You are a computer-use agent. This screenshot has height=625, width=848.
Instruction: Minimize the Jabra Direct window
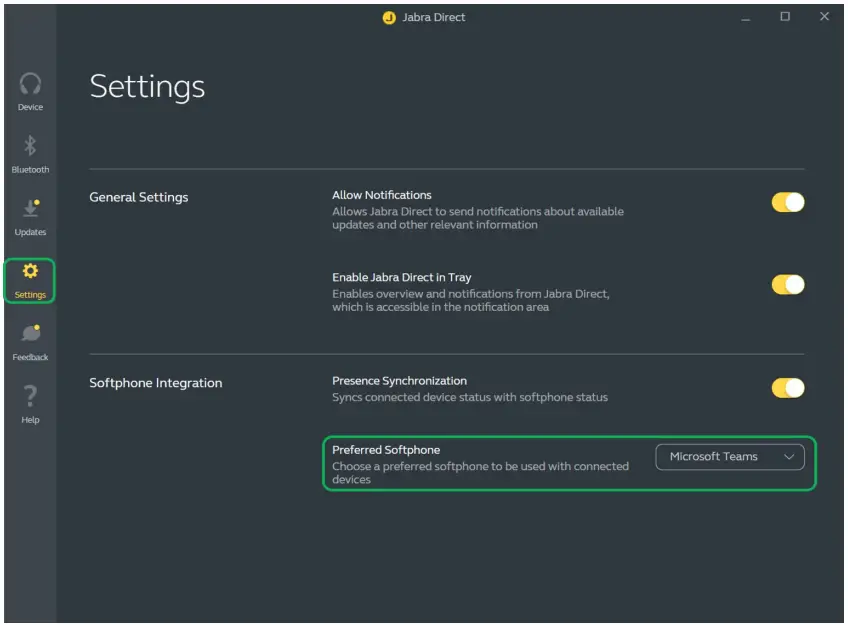[x=746, y=17]
